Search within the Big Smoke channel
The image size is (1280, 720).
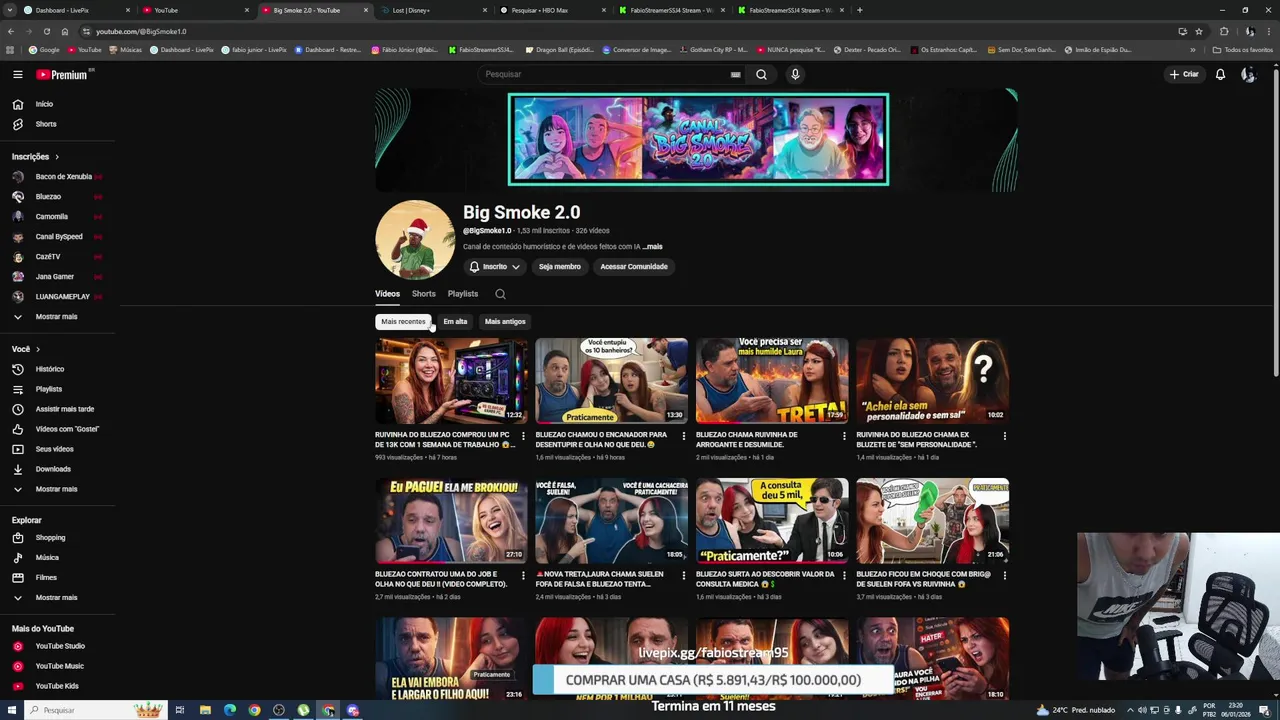click(500, 294)
